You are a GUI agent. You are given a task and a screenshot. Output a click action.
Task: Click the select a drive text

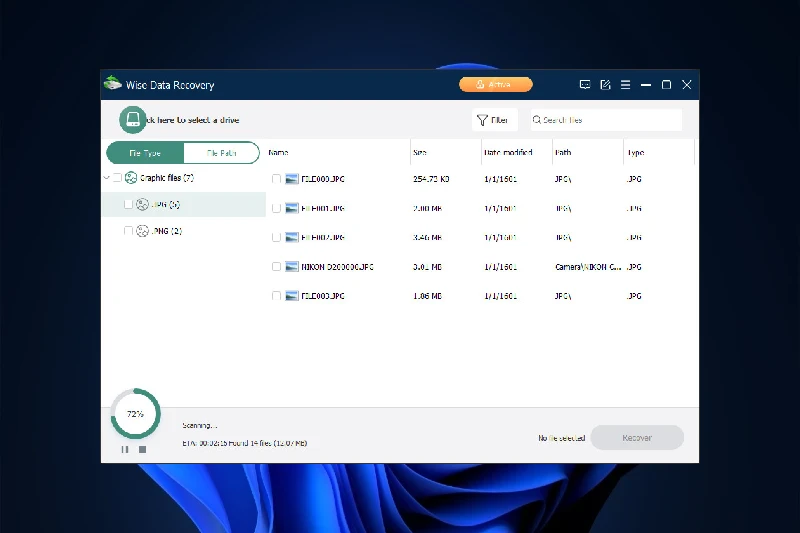(x=193, y=120)
